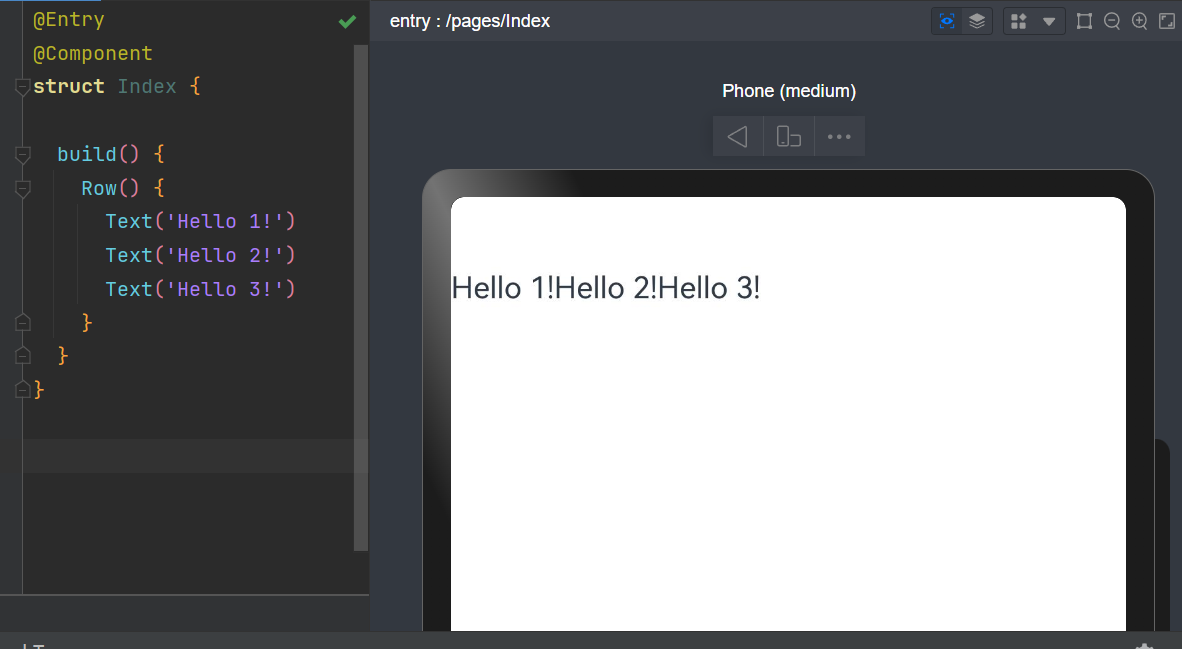Zoom out the previewer
Viewport: 1182px width, 649px height.
click(1111, 21)
